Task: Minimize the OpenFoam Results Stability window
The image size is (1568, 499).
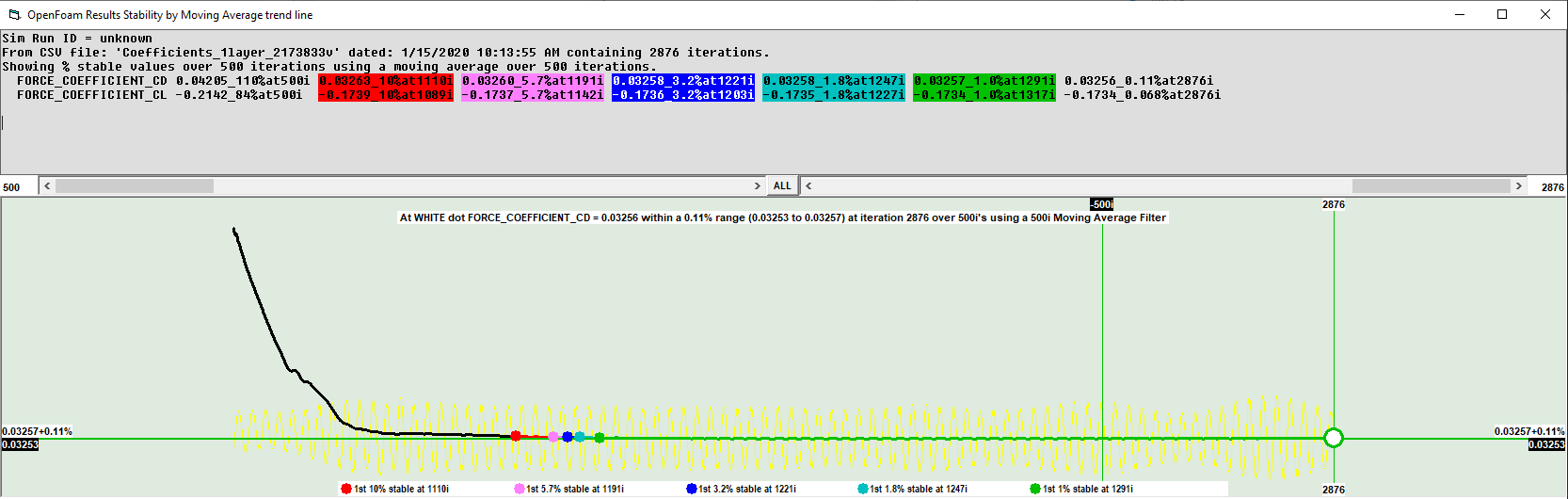Action: 1460,14
